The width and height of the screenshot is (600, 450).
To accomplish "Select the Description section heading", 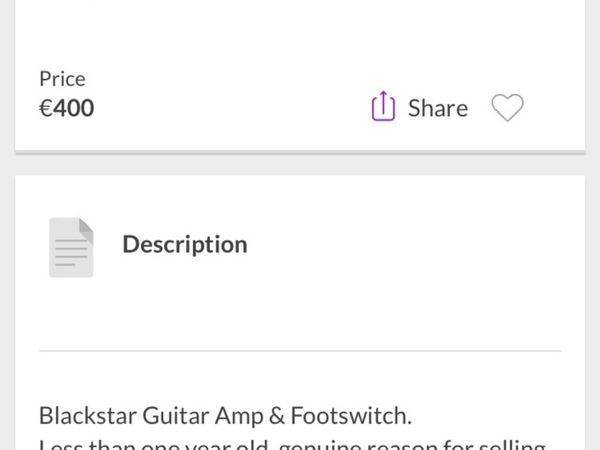I will 184,244.
